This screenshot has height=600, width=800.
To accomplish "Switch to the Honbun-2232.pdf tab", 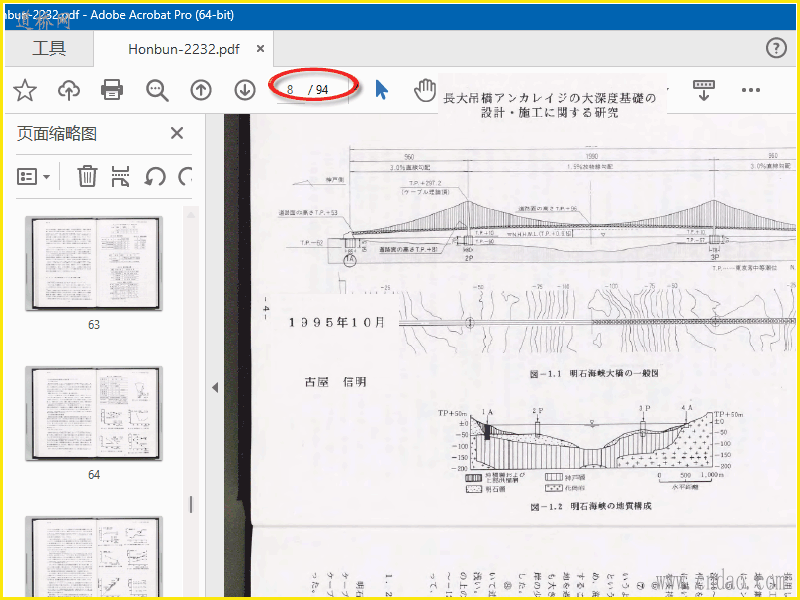I will point(184,49).
